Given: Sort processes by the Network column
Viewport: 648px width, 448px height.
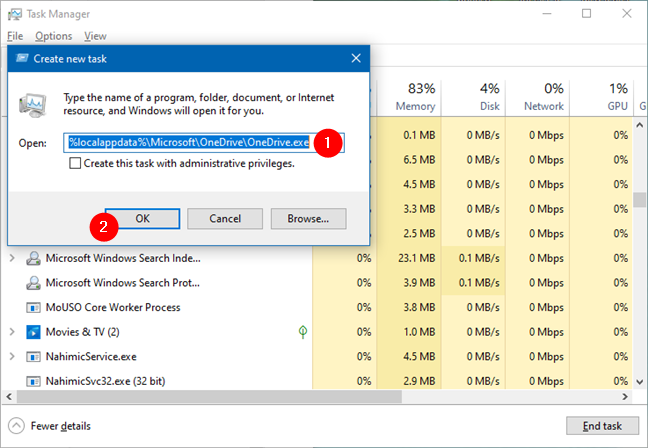Looking at the screenshot, I should pos(538,98).
